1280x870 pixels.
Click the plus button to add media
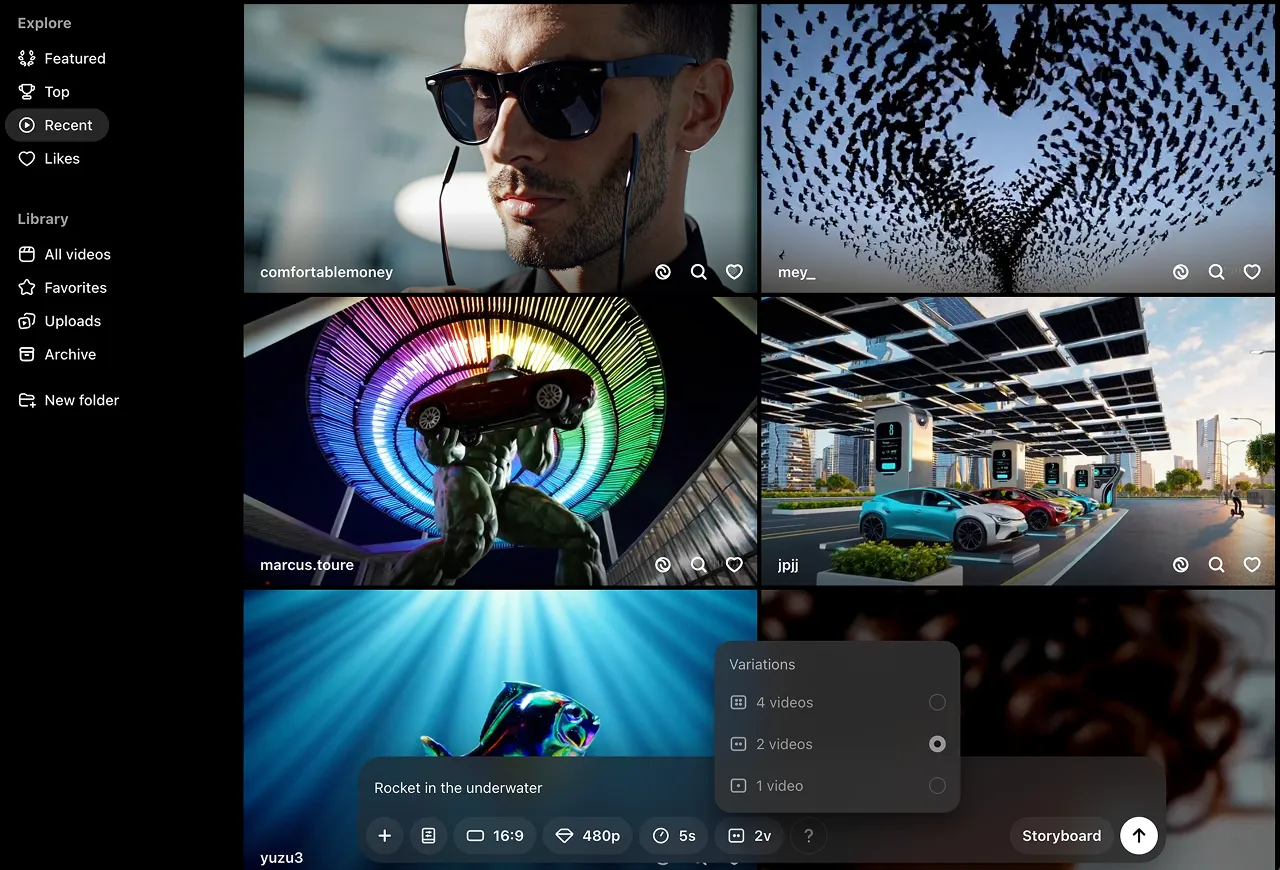pos(384,836)
